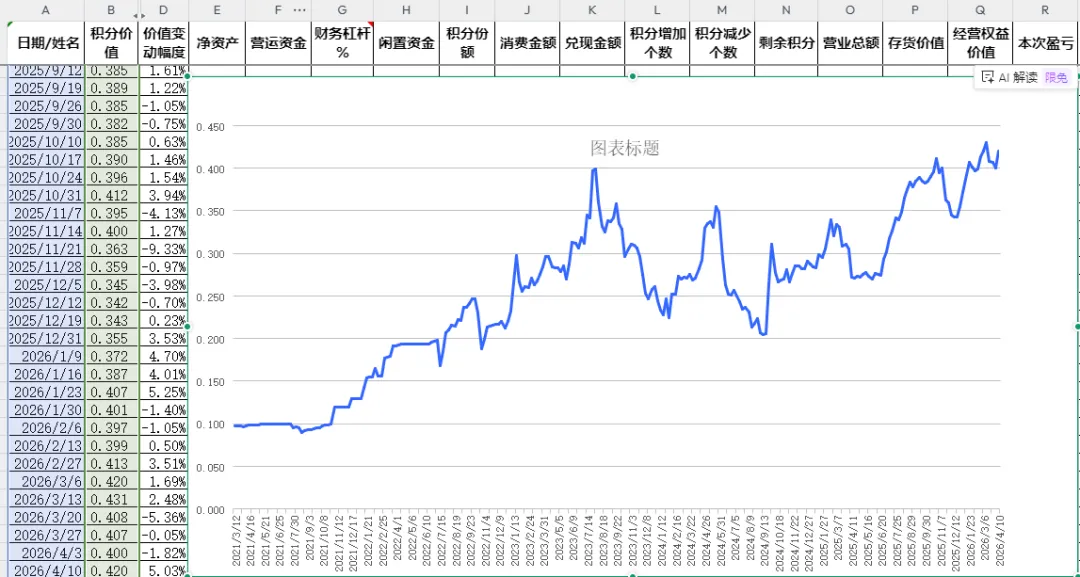Click the 经营权益价值 header cell

pyautogui.click(x=980, y=43)
